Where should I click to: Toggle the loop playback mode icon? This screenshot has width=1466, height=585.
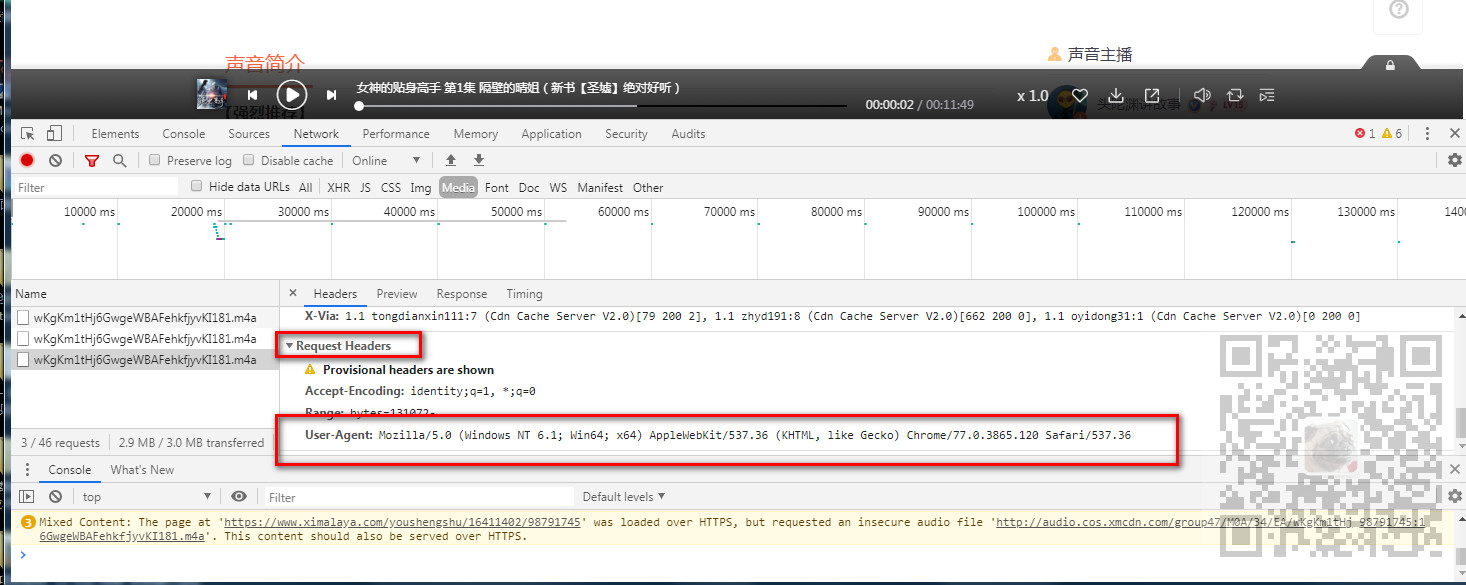coord(1235,96)
